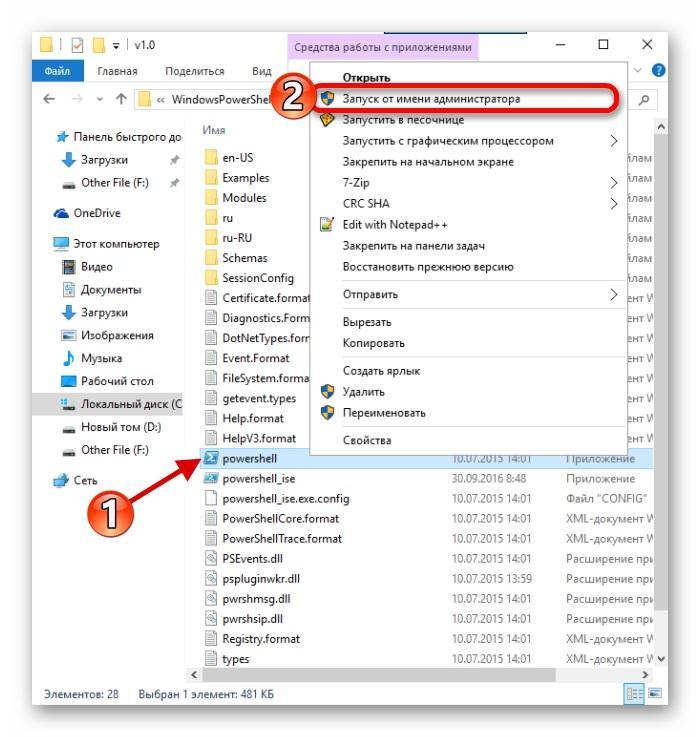The image size is (700, 737).
Task: Select Закрепить на начальном экране
Action: (x=468, y=162)
